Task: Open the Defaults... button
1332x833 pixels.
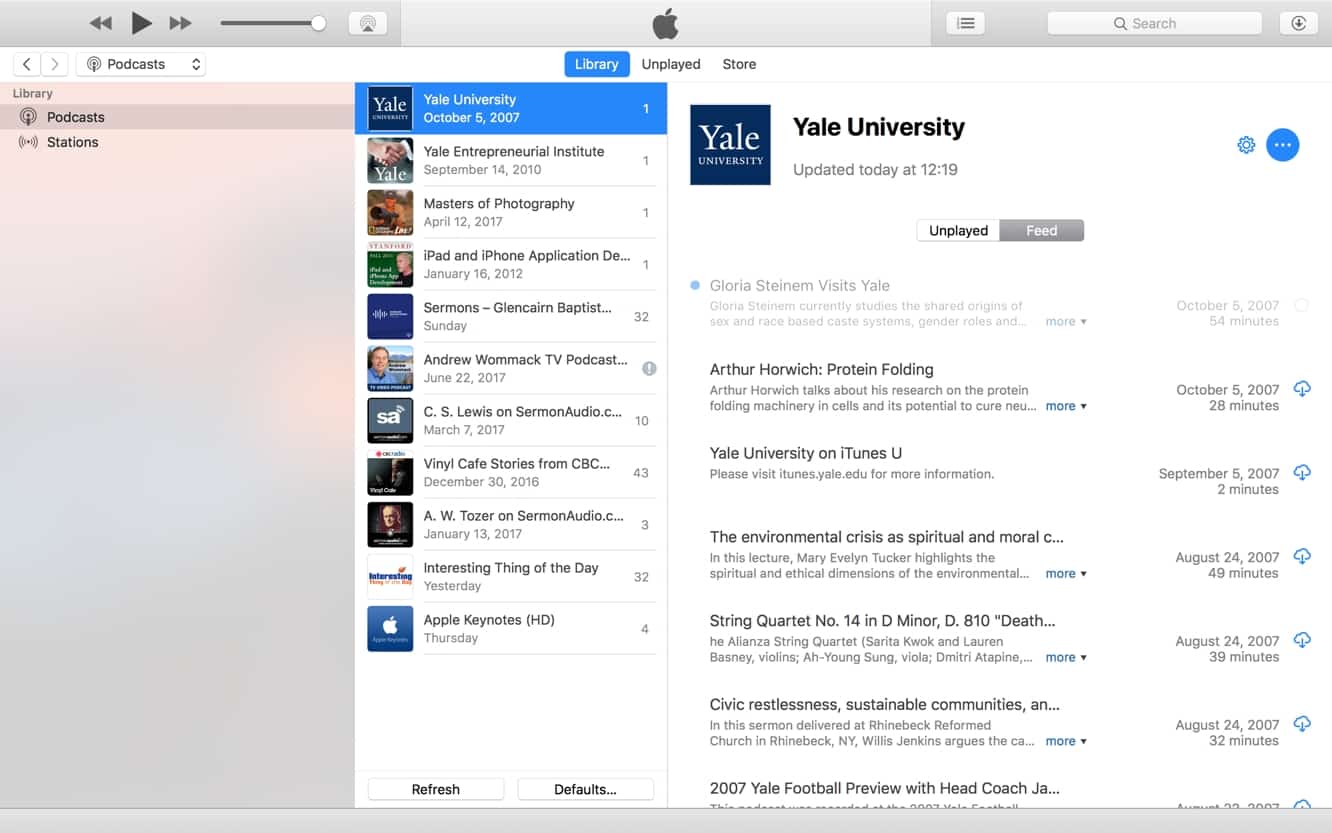Action: pyautogui.click(x=585, y=789)
